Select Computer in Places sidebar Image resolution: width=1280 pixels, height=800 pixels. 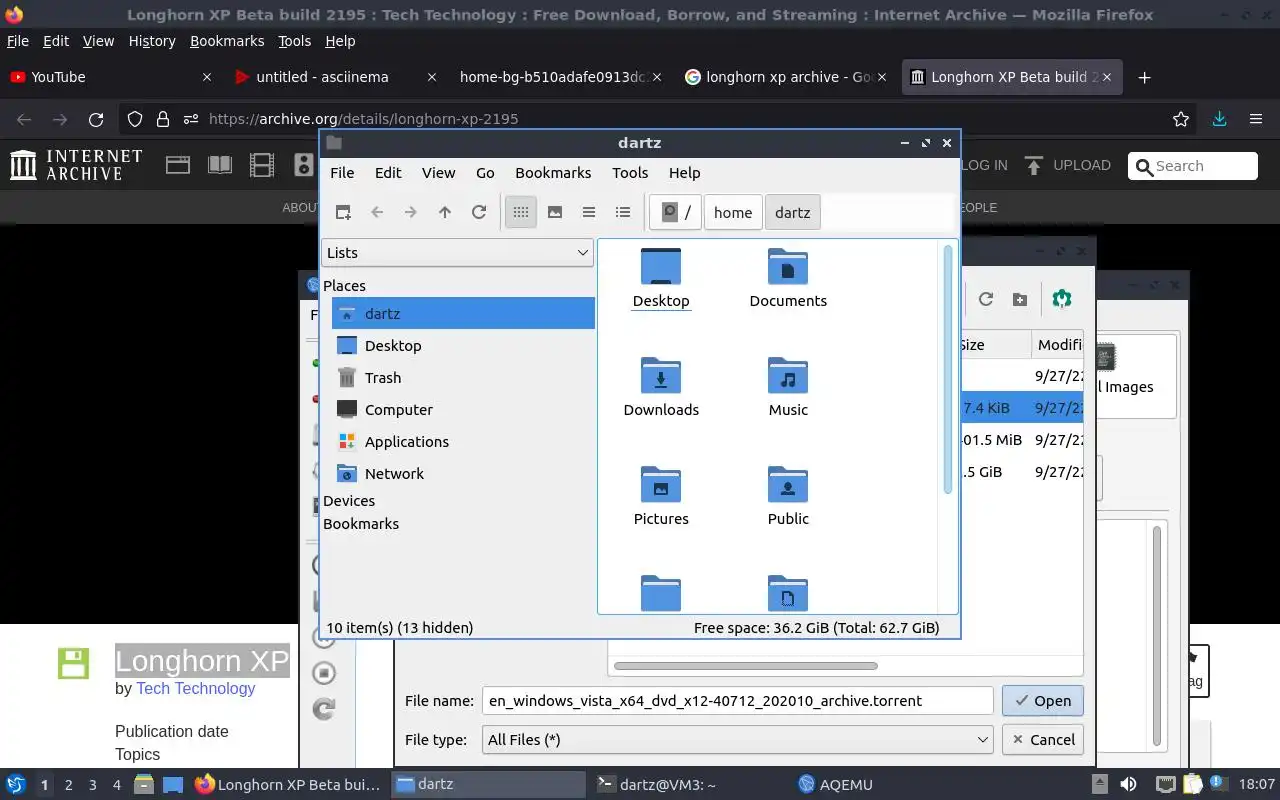coord(464,409)
